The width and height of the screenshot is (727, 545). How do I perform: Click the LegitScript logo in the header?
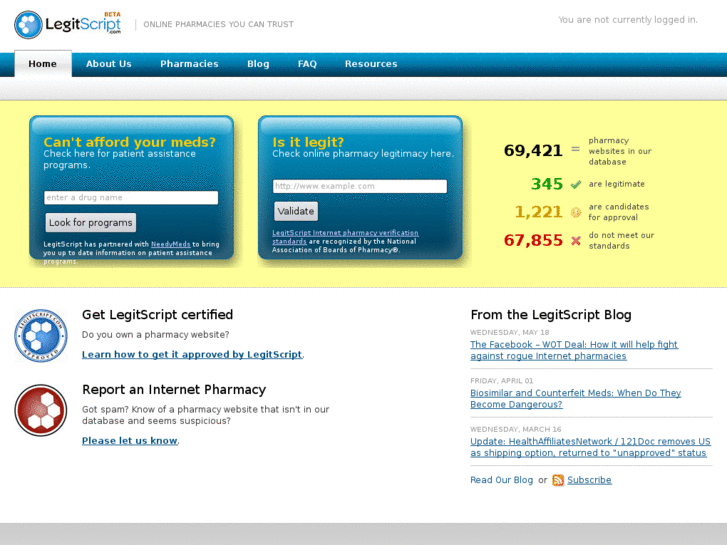point(68,24)
